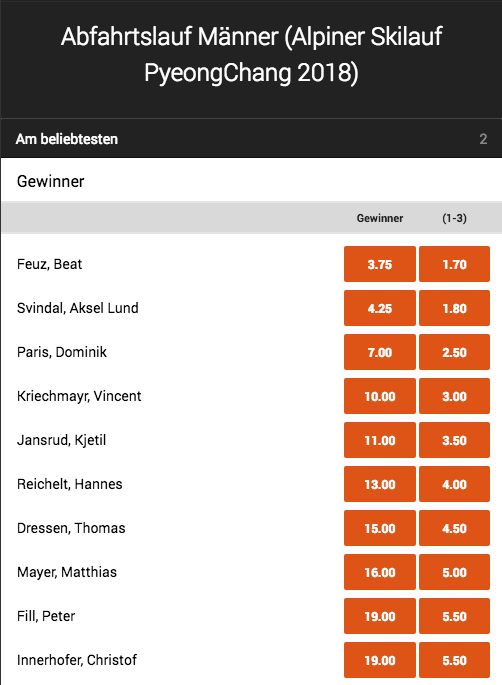Choose Svindal top-3 odds 1.80

click(454, 308)
